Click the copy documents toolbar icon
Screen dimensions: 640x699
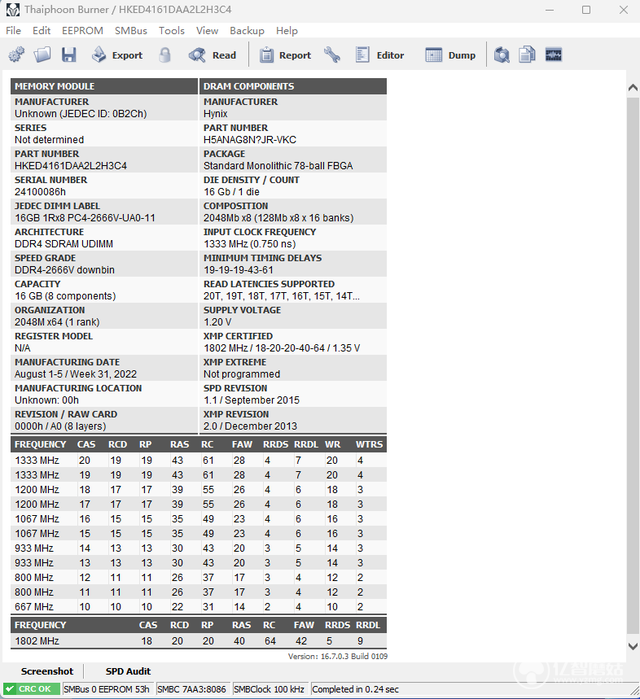click(x=527, y=55)
